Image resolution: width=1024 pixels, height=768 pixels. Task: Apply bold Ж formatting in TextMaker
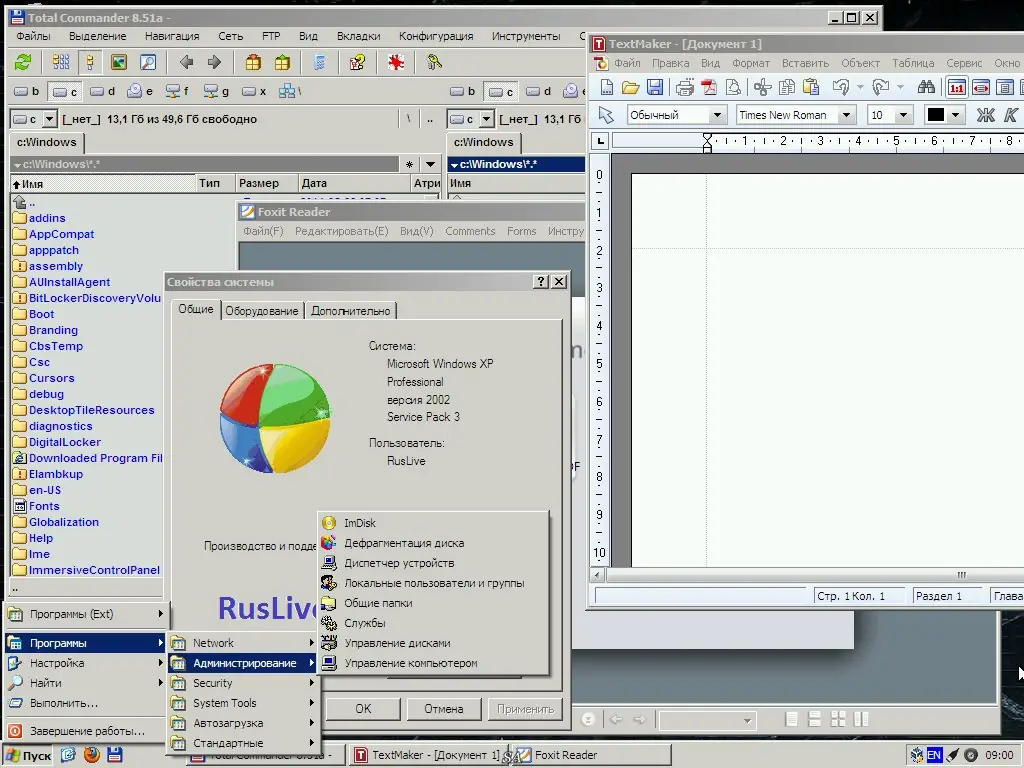[985, 116]
